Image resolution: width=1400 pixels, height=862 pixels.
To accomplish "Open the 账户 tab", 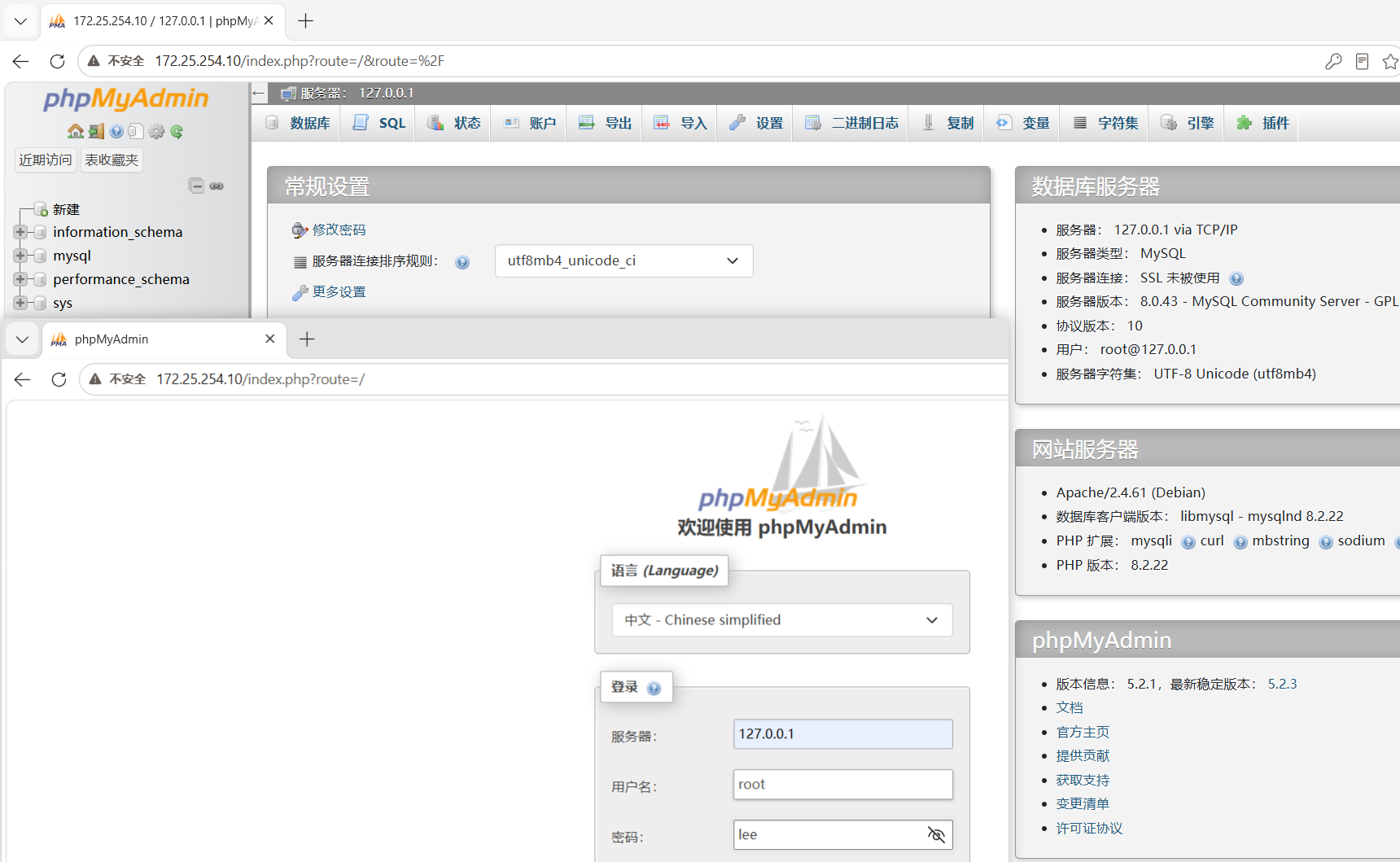I will tap(530, 123).
